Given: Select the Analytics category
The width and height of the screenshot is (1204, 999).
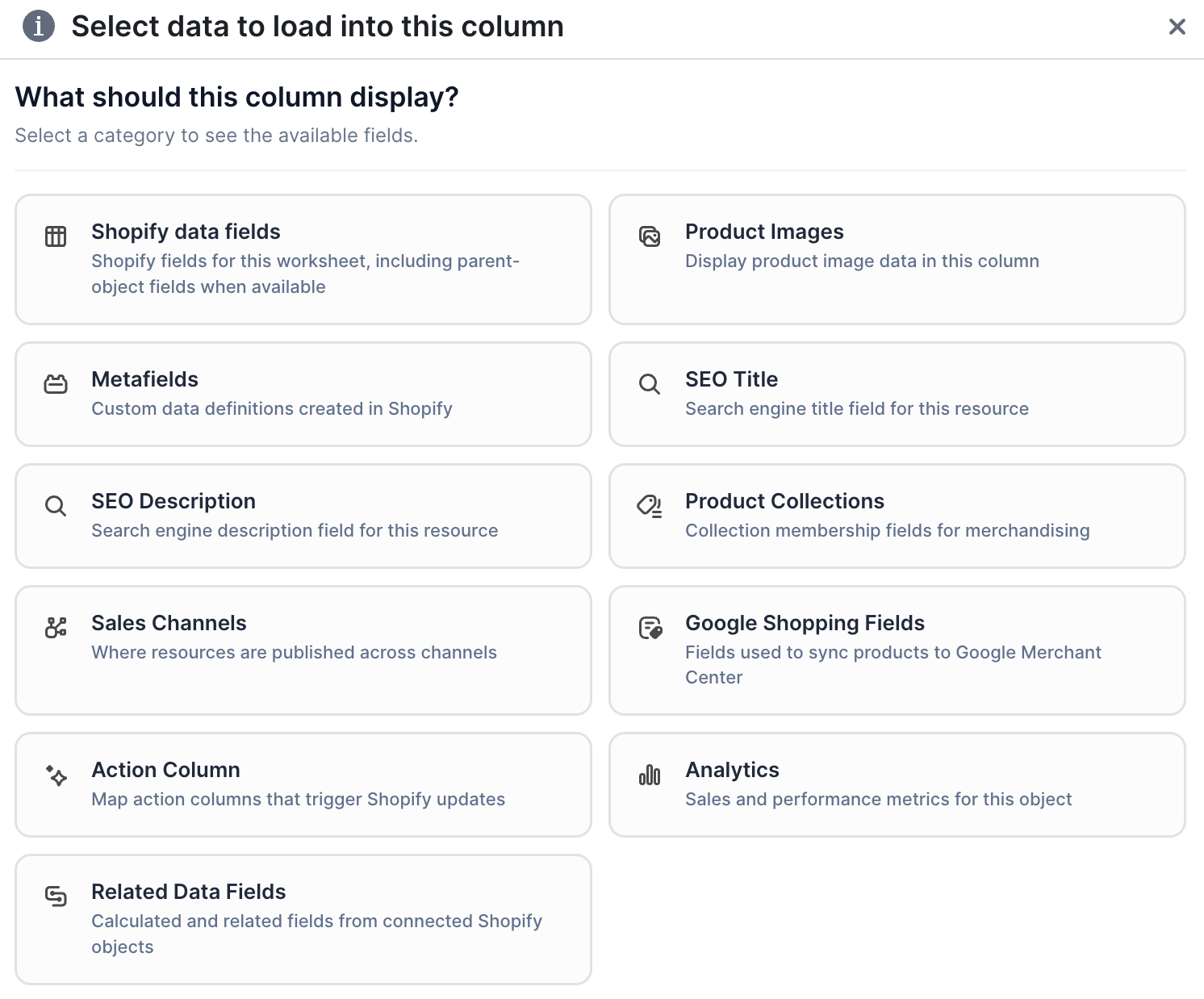Looking at the screenshot, I should [x=897, y=784].
